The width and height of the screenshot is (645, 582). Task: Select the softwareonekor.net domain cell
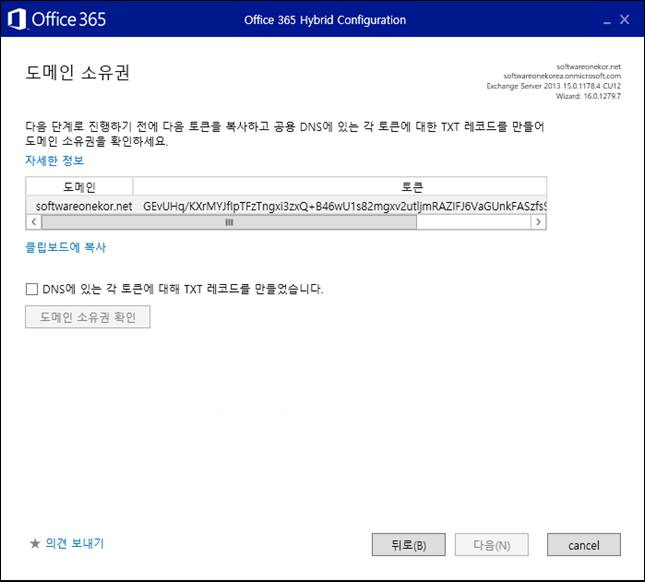(x=84, y=206)
